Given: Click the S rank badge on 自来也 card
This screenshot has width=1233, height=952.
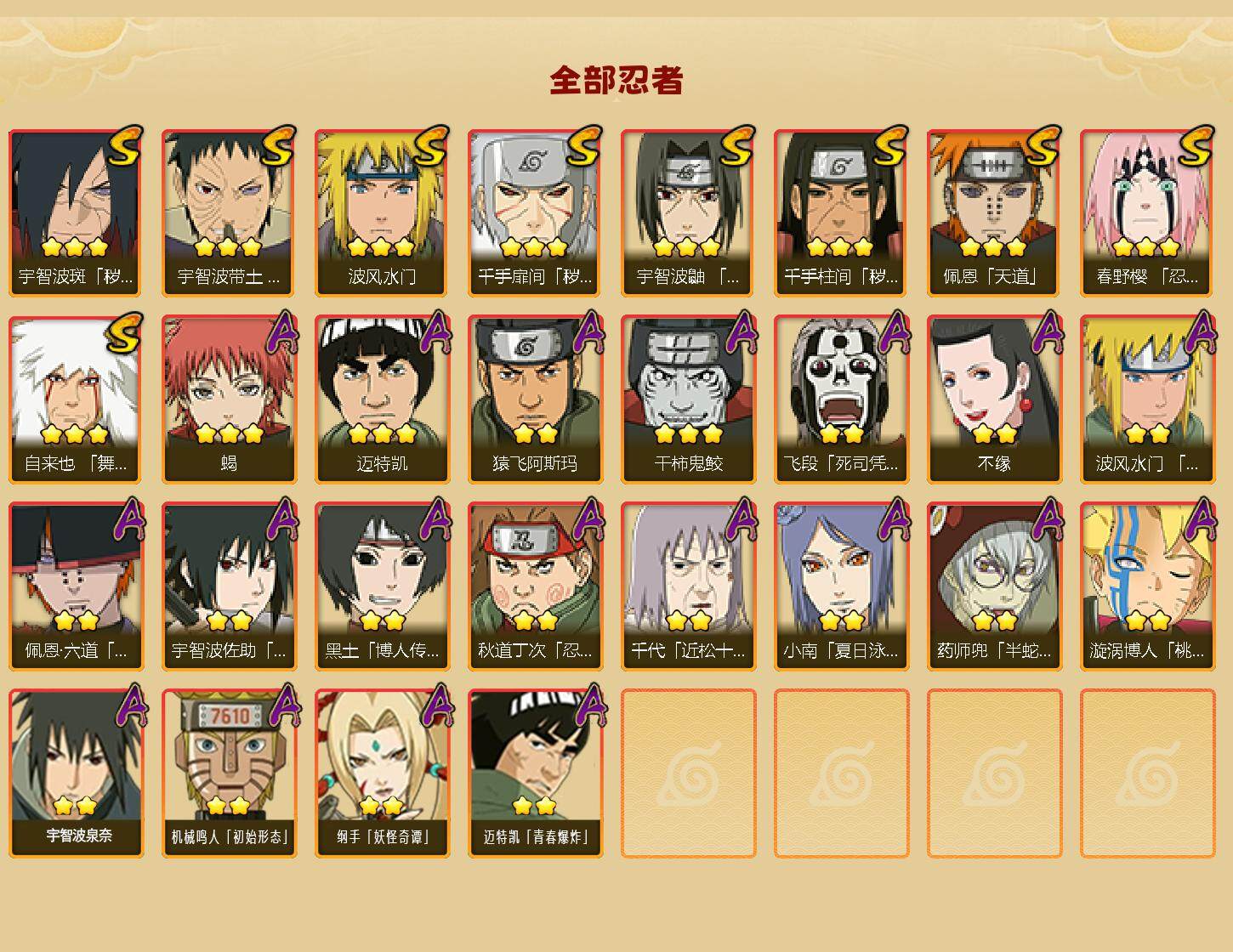Looking at the screenshot, I should click(124, 332).
